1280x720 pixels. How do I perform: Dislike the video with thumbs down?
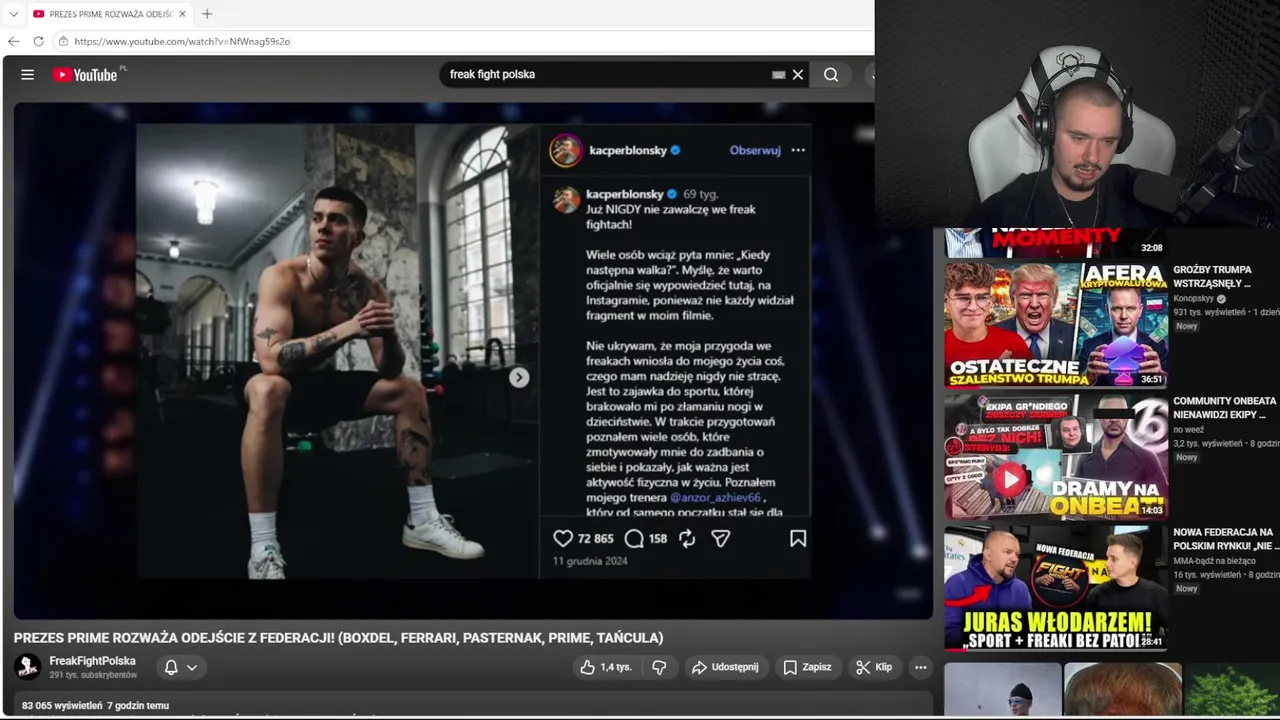pyautogui.click(x=659, y=667)
